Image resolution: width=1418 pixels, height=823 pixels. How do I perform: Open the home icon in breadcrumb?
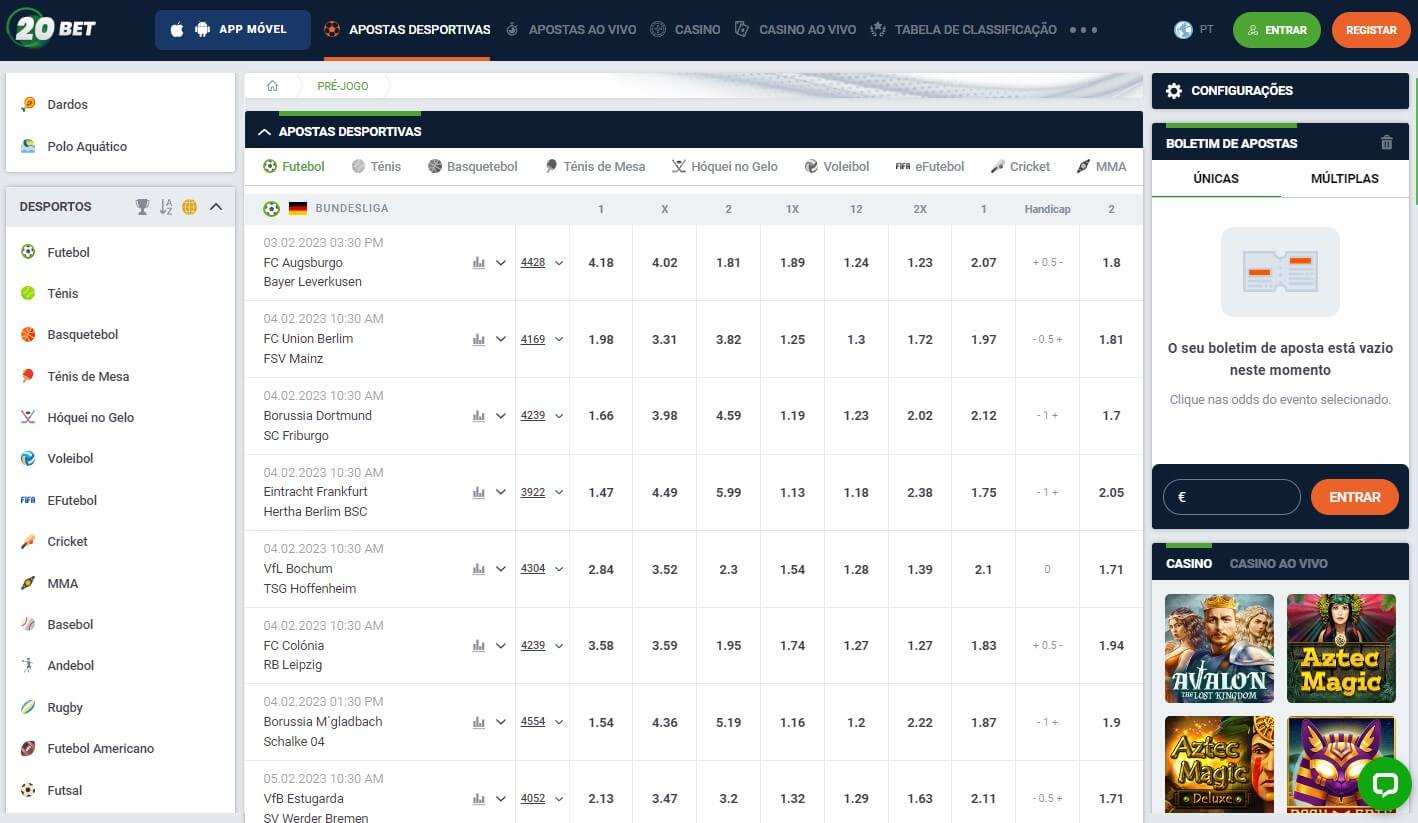click(272, 86)
